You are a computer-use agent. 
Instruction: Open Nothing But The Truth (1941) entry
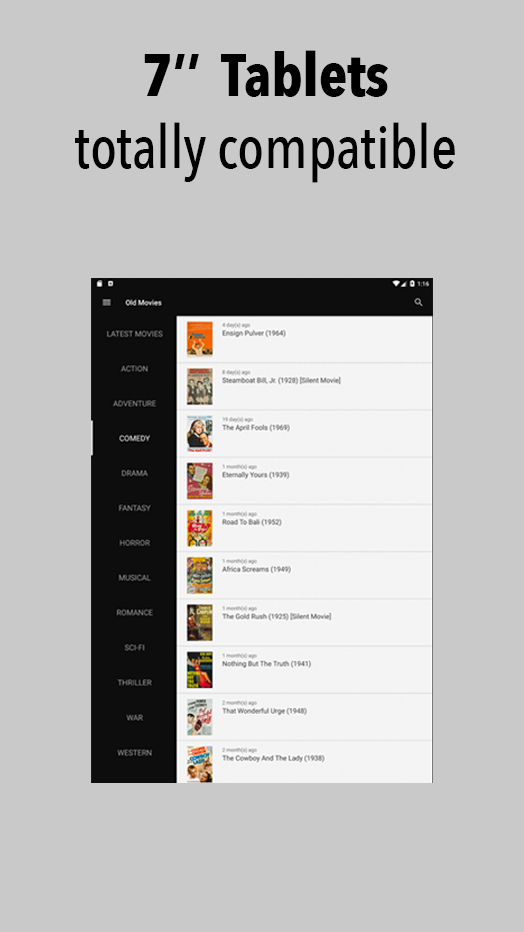point(304,670)
